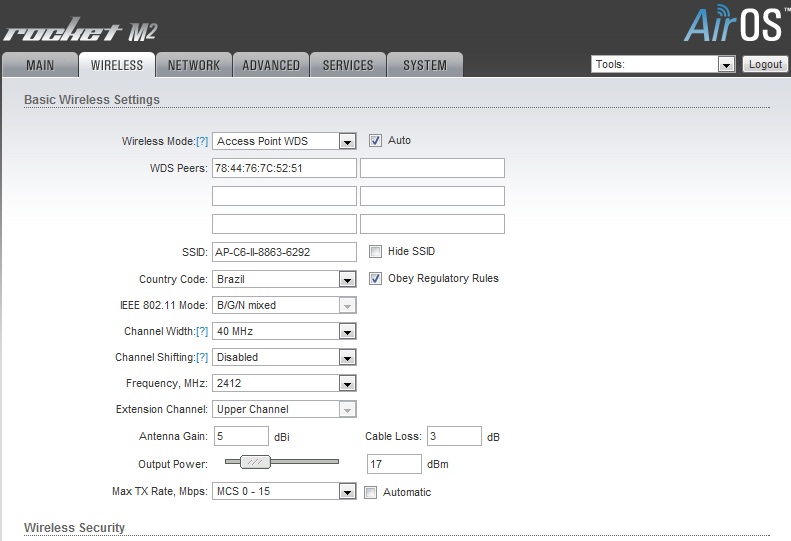This screenshot has width=791, height=541.
Task: Open the NETWORK tab
Action: [194, 65]
